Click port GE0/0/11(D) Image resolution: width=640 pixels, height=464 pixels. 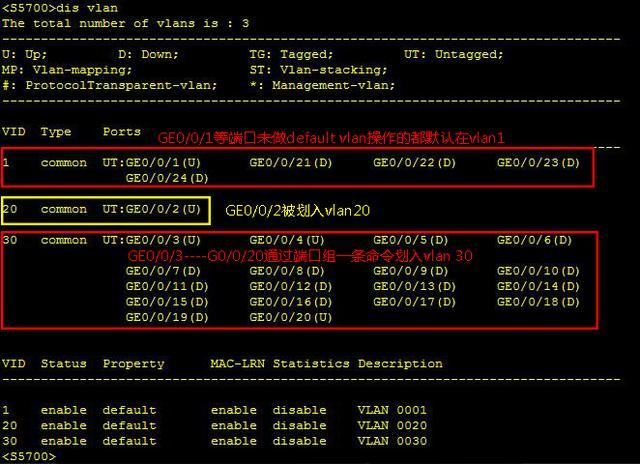pyautogui.click(x=167, y=286)
